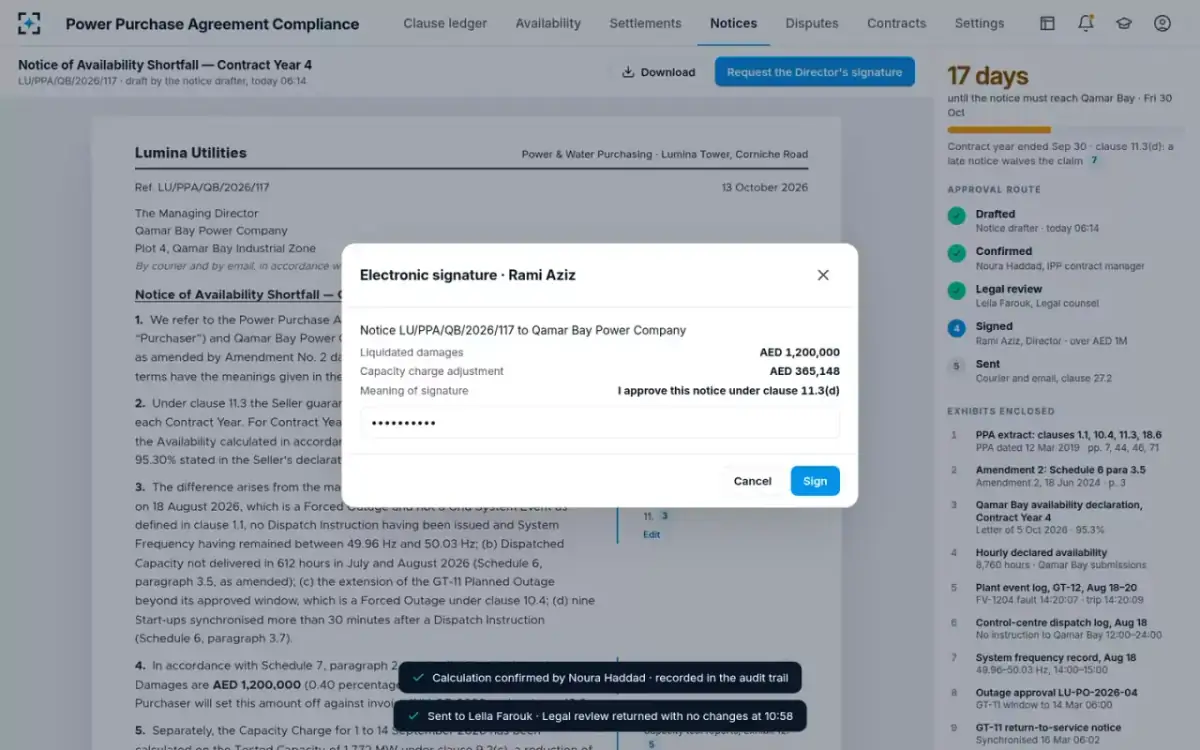The height and width of the screenshot is (750, 1200).
Task: Click the clause reference badge 7
Action: pyautogui.click(x=1094, y=160)
